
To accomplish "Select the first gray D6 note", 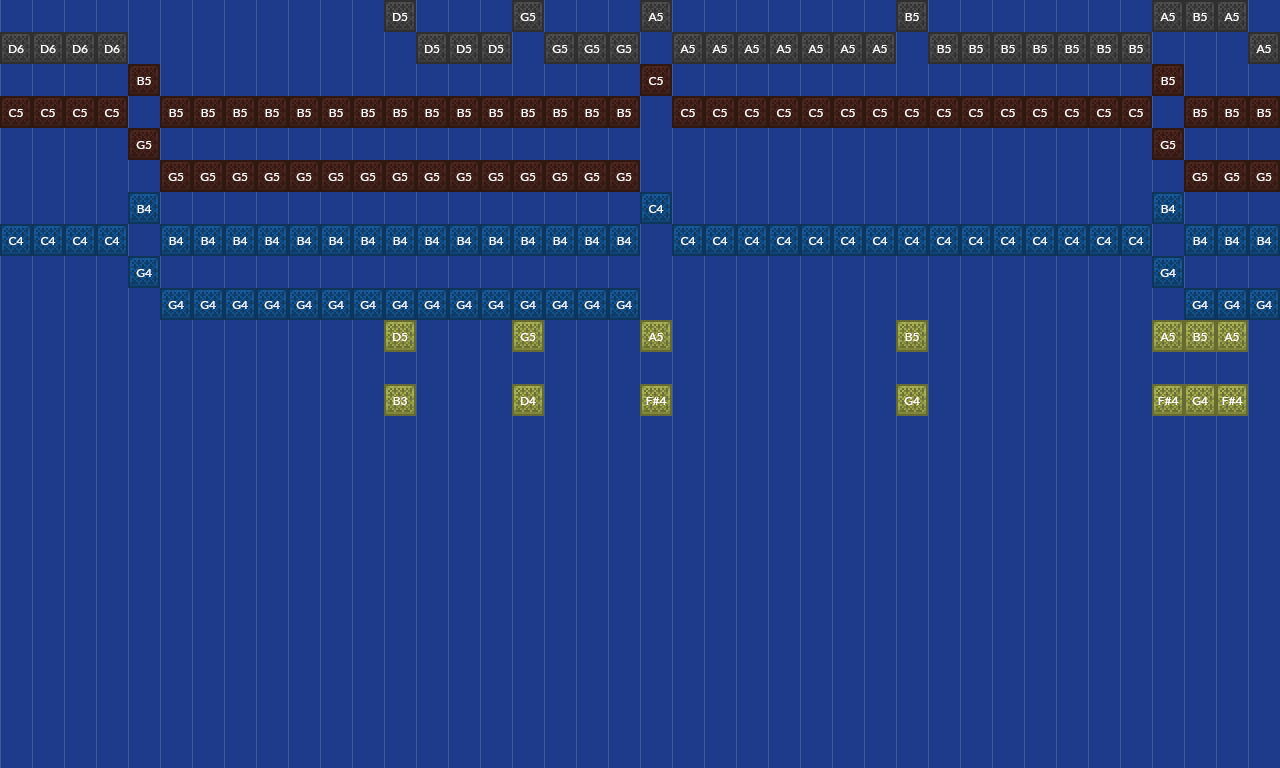I will pyautogui.click(x=16, y=48).
